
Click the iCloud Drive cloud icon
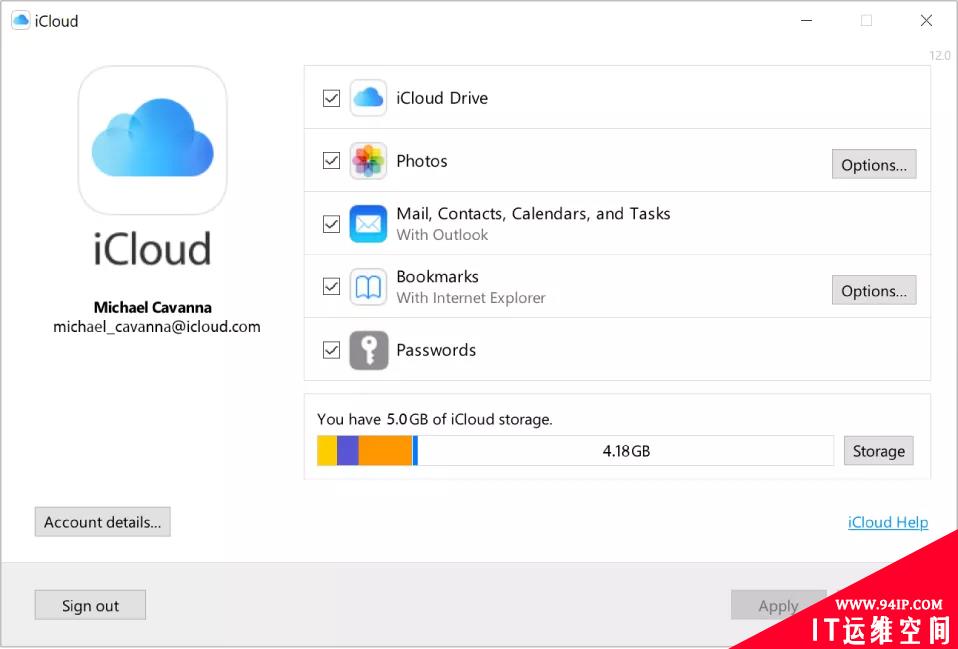[x=368, y=98]
